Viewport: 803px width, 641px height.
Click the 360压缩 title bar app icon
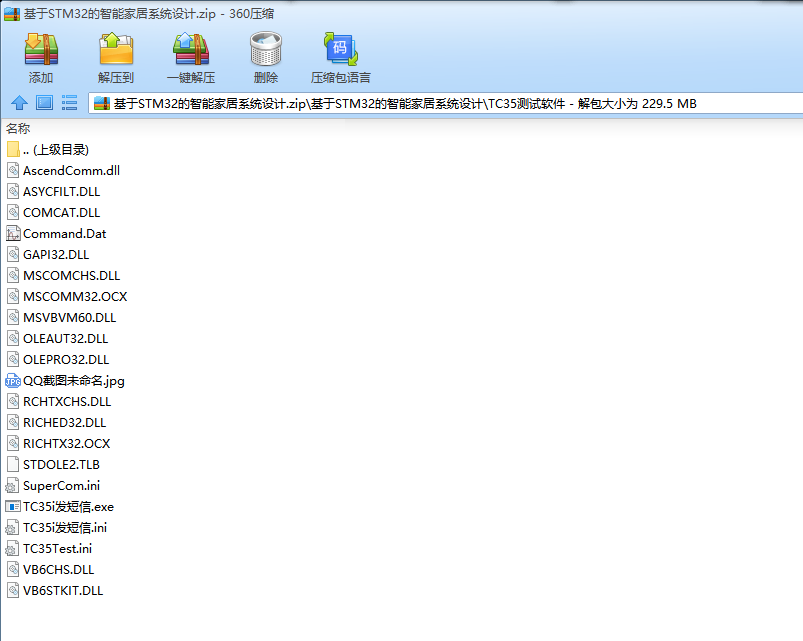point(12,13)
